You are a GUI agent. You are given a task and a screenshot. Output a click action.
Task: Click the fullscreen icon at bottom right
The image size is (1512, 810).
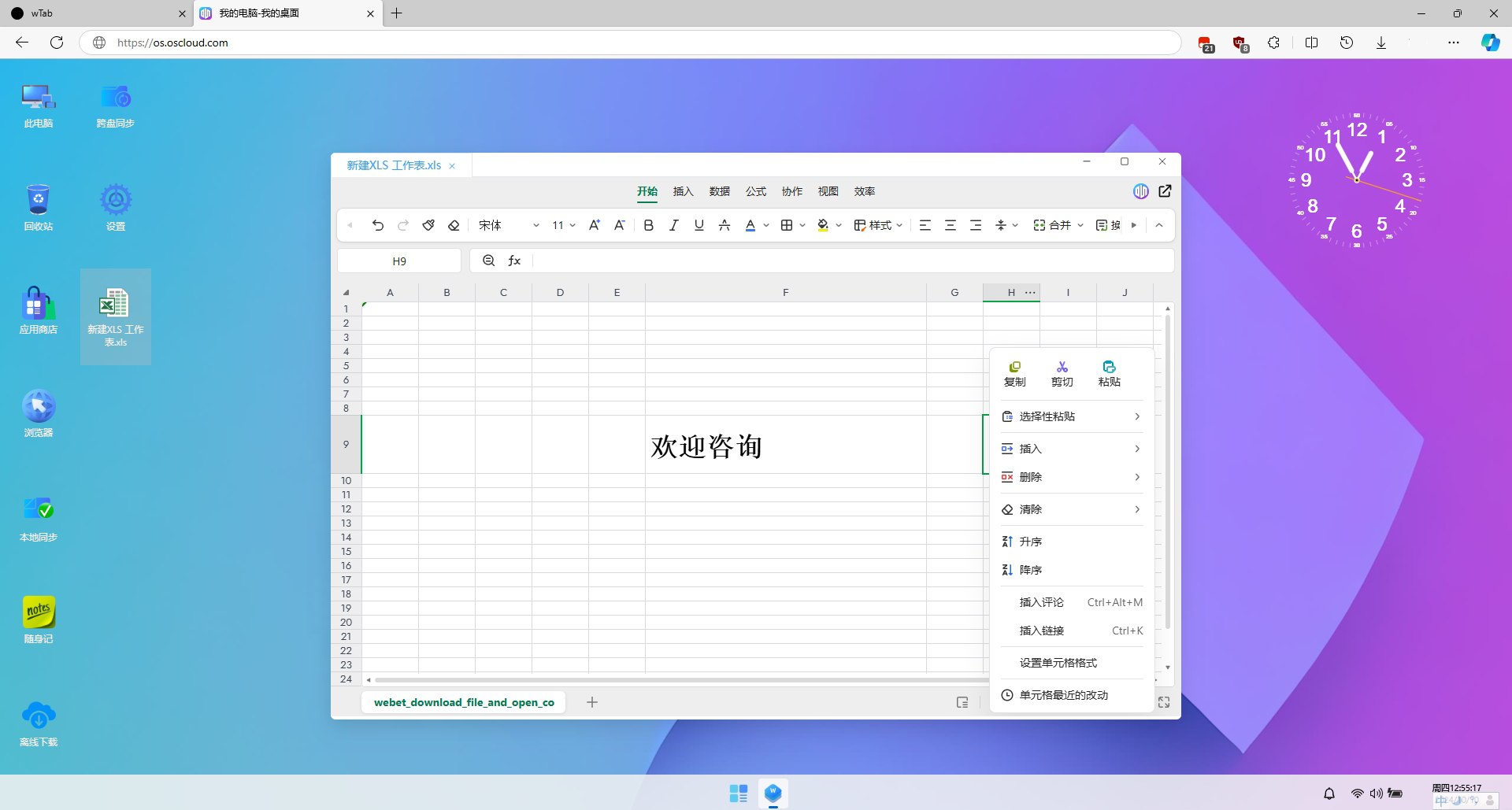tap(1164, 702)
